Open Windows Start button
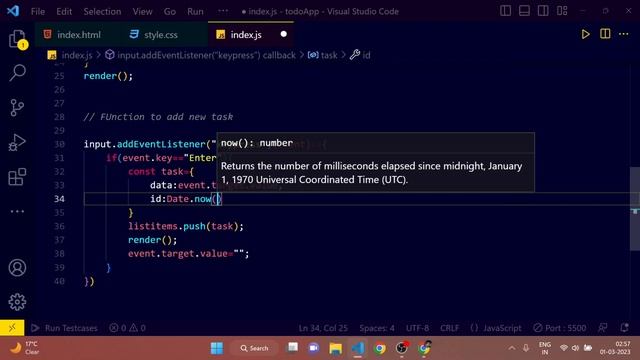 pos(217,348)
